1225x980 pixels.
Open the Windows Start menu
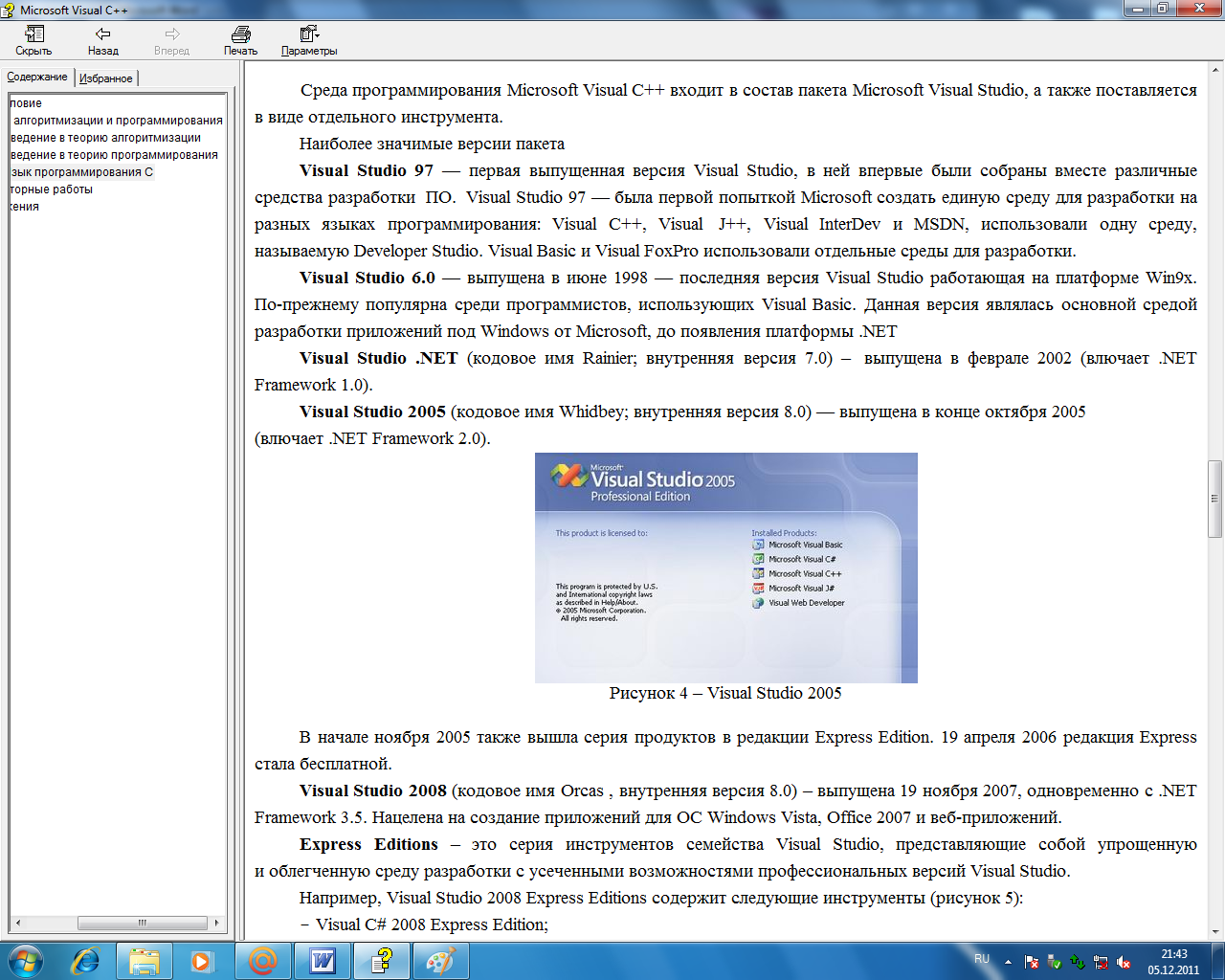point(26,960)
